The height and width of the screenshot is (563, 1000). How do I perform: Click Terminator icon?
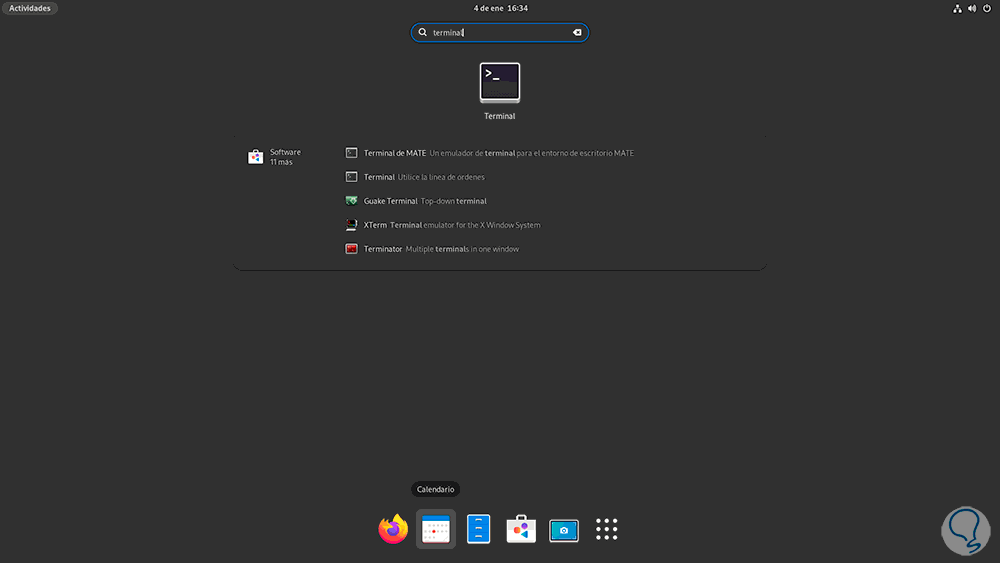pos(351,249)
